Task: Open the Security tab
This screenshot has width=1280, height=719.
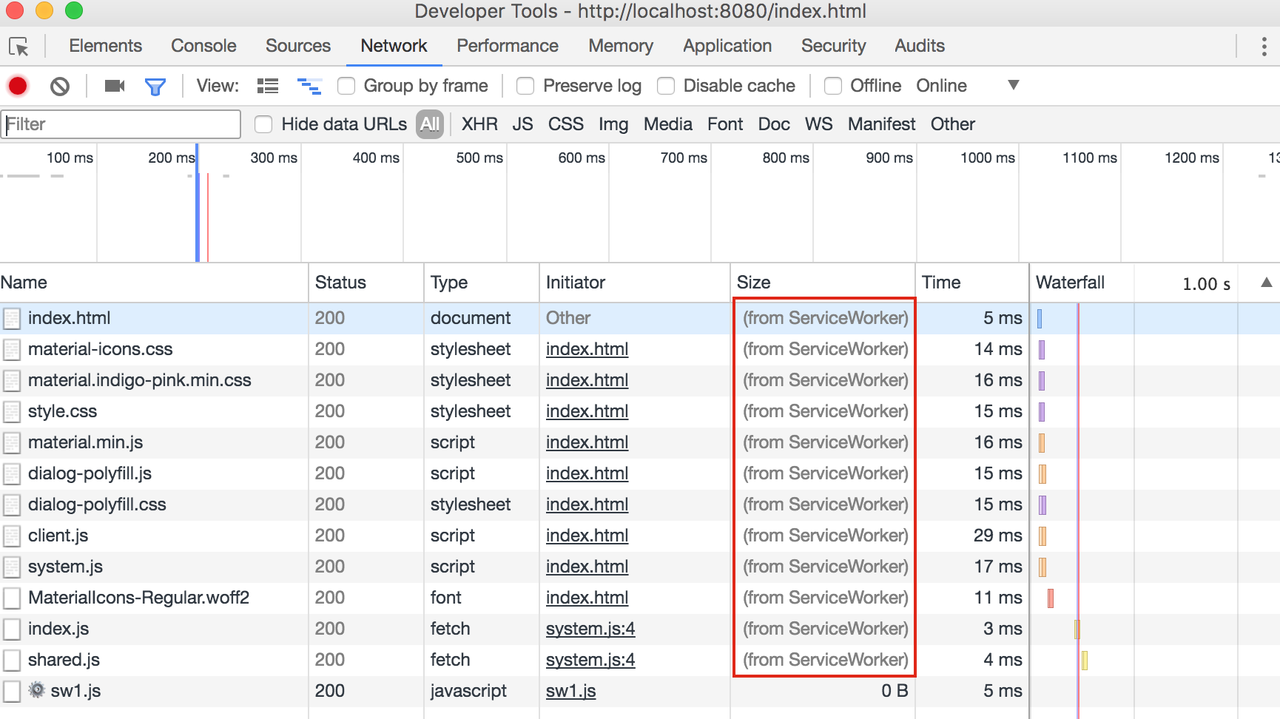Action: pos(833,46)
